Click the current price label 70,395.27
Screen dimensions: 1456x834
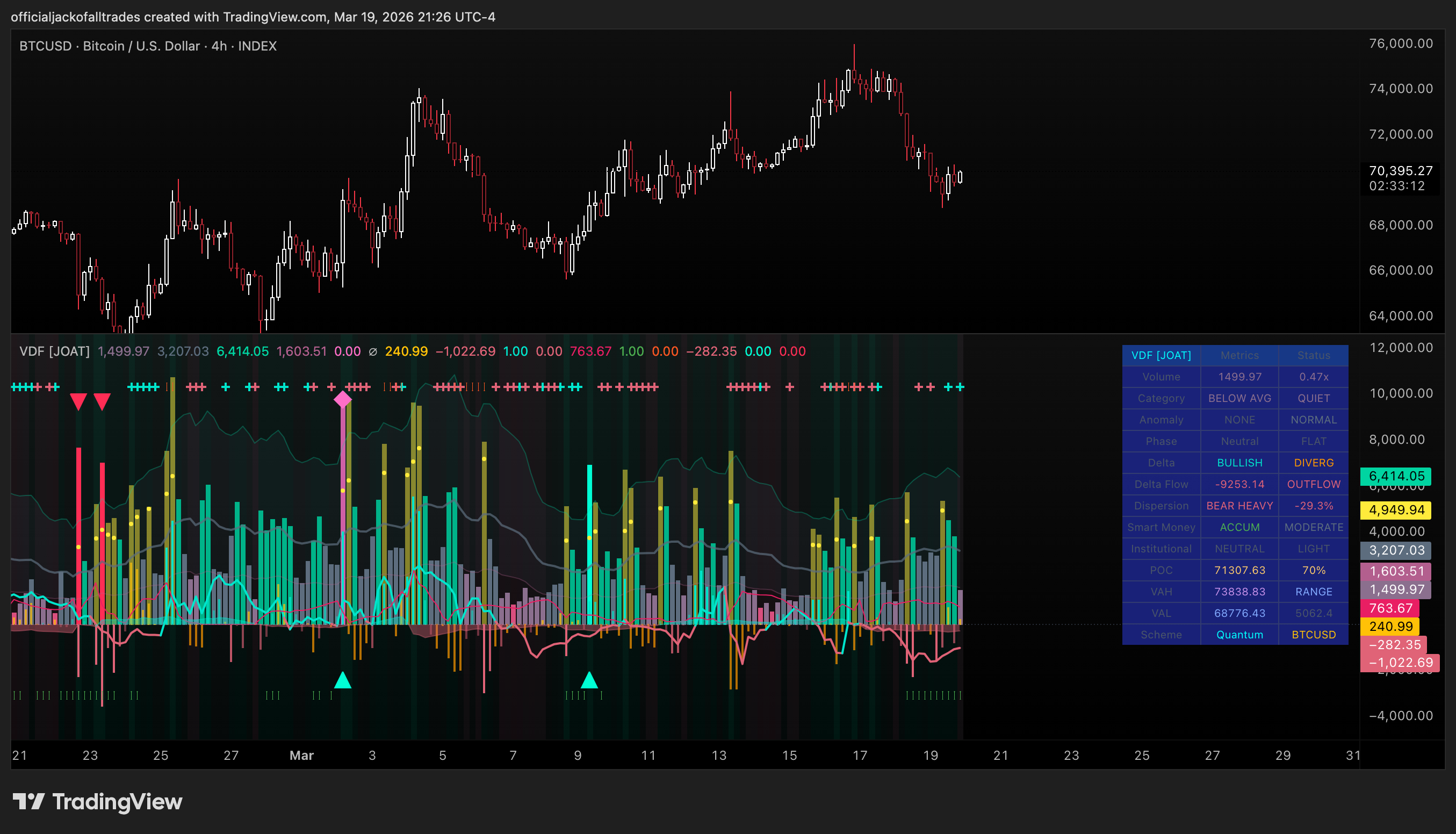1401,171
